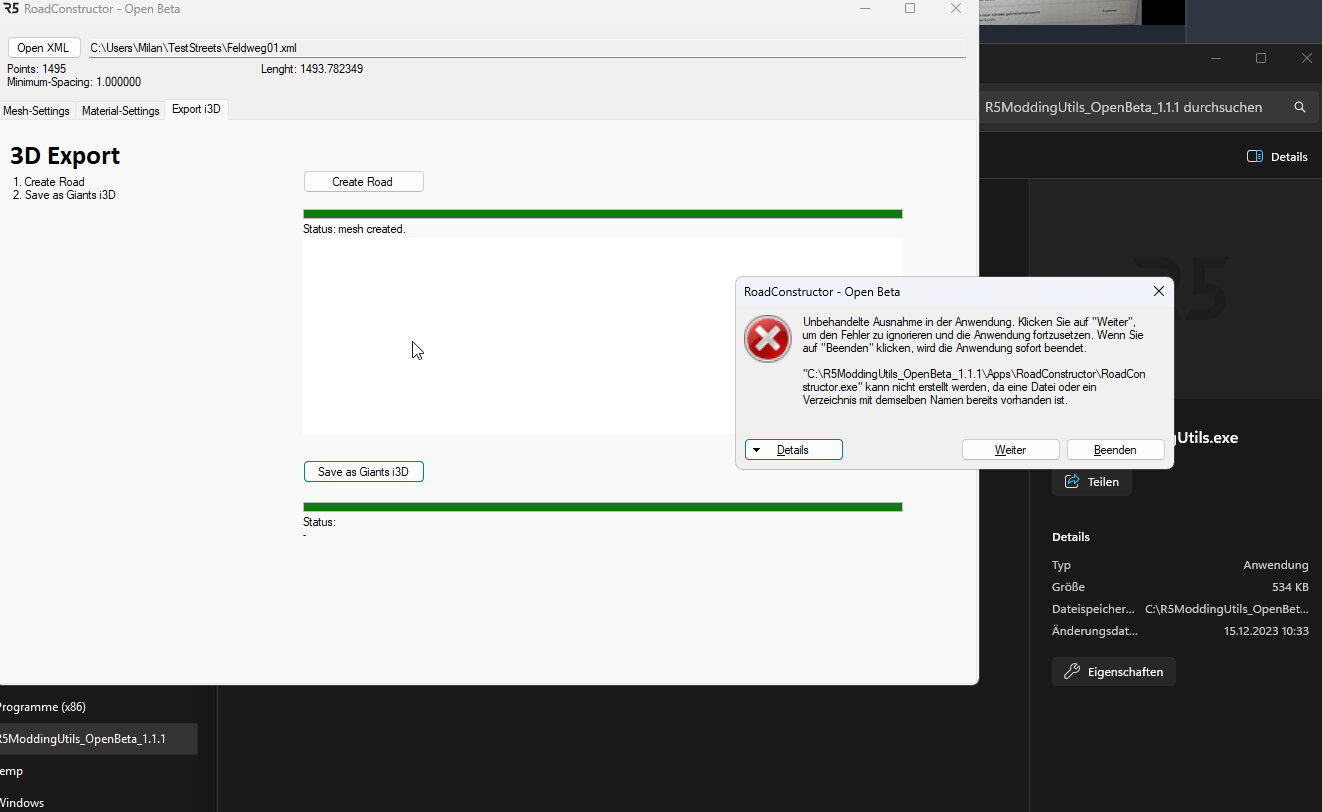Toggle the Details pane in Explorer
1322x812 pixels.
[1277, 156]
